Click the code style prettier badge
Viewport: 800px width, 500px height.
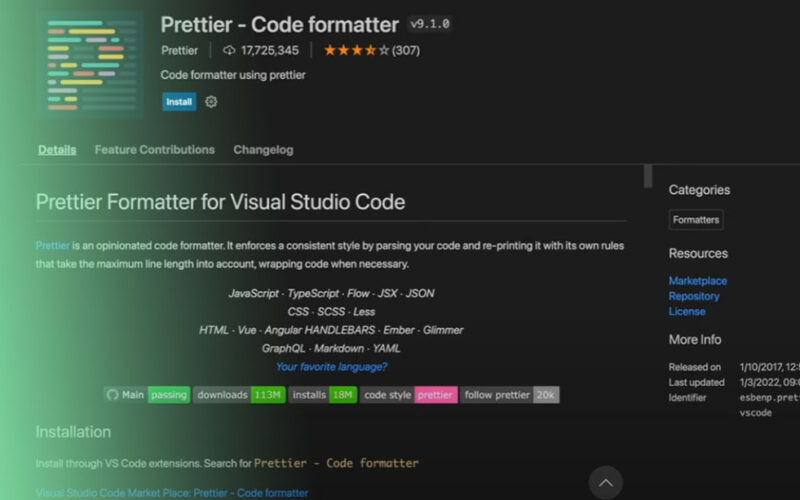[x=409, y=394]
